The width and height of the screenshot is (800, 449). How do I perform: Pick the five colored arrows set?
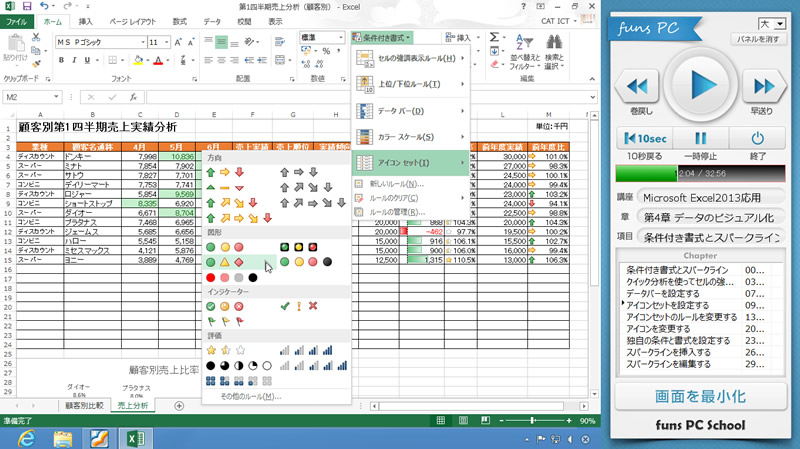239,218
